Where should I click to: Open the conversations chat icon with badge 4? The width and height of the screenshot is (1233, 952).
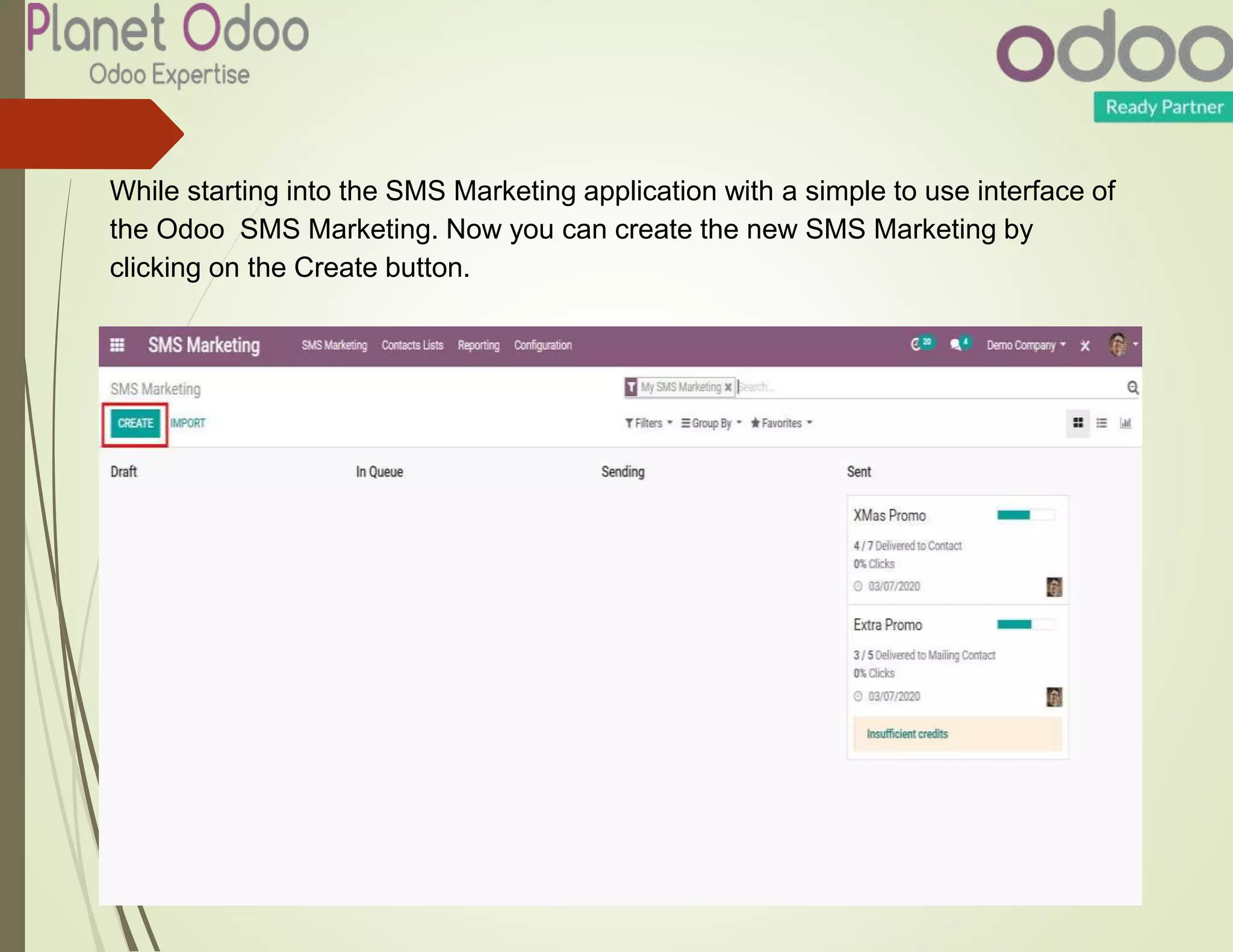960,344
